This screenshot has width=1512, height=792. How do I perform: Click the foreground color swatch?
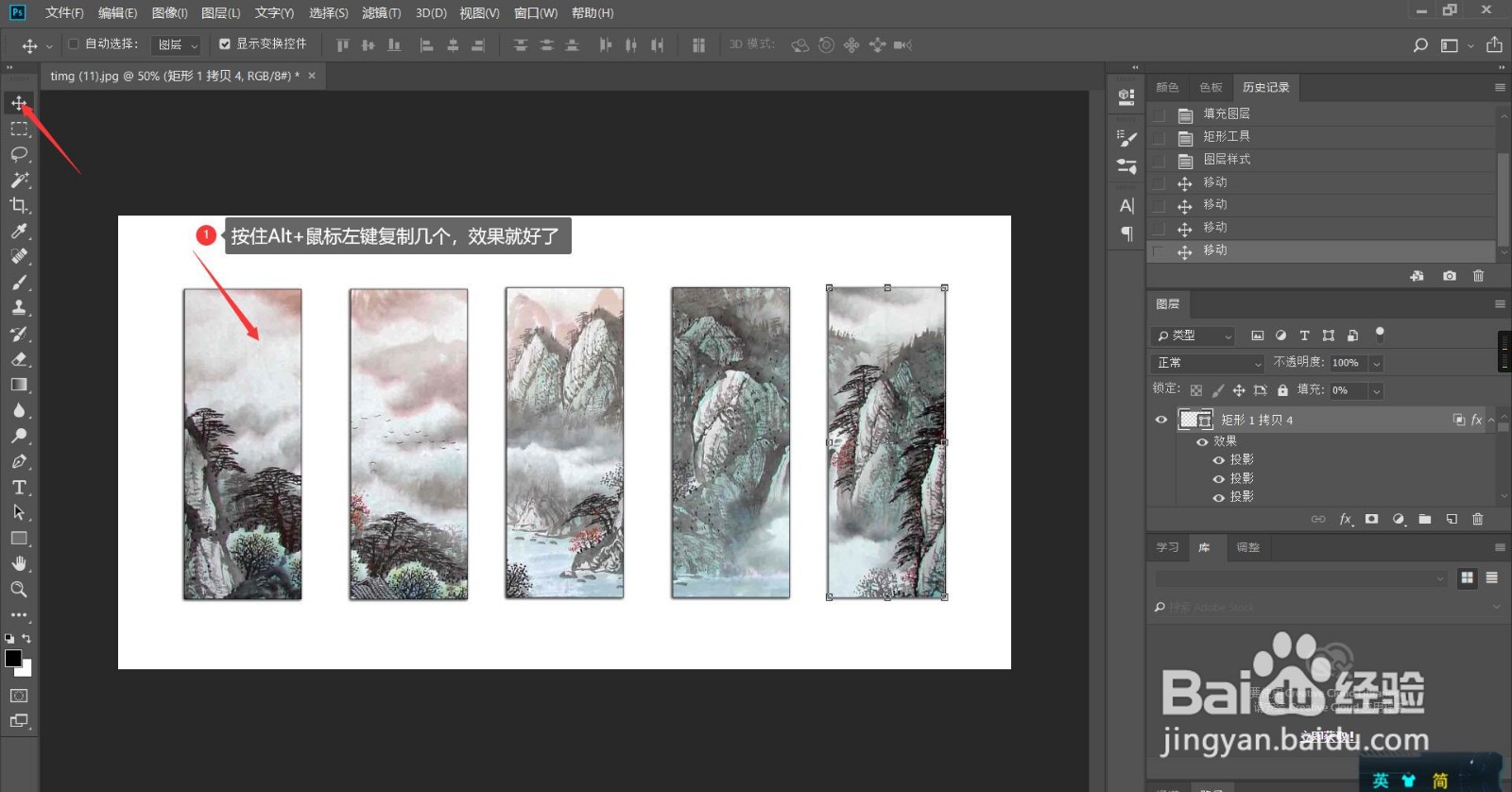point(12,658)
